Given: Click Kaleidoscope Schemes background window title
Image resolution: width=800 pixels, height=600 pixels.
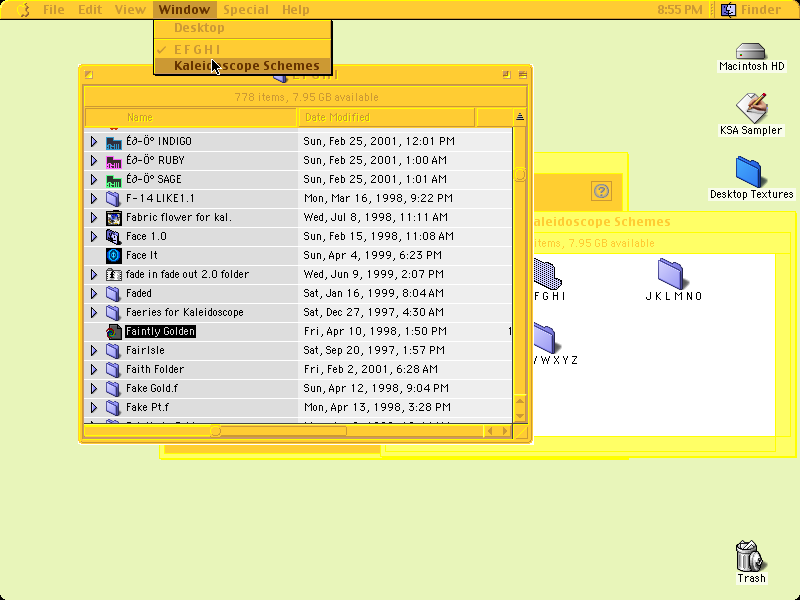Looking at the screenshot, I should (x=601, y=222).
